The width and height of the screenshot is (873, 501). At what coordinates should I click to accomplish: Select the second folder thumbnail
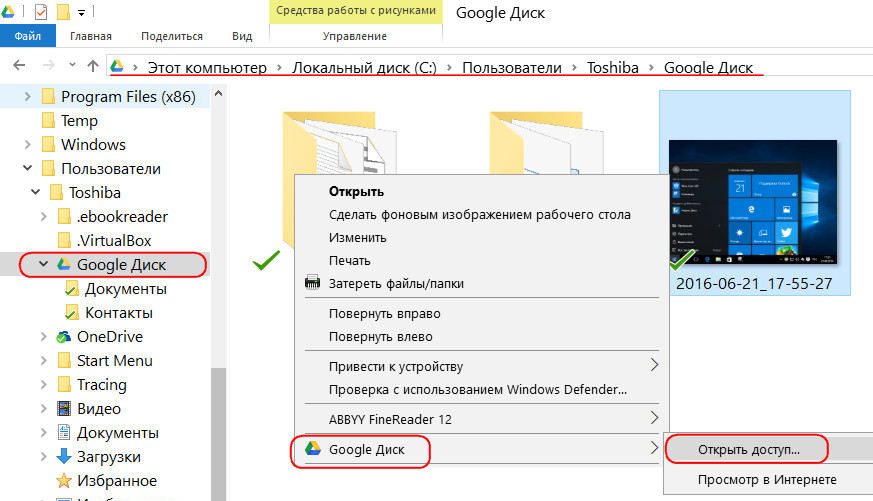[547, 144]
